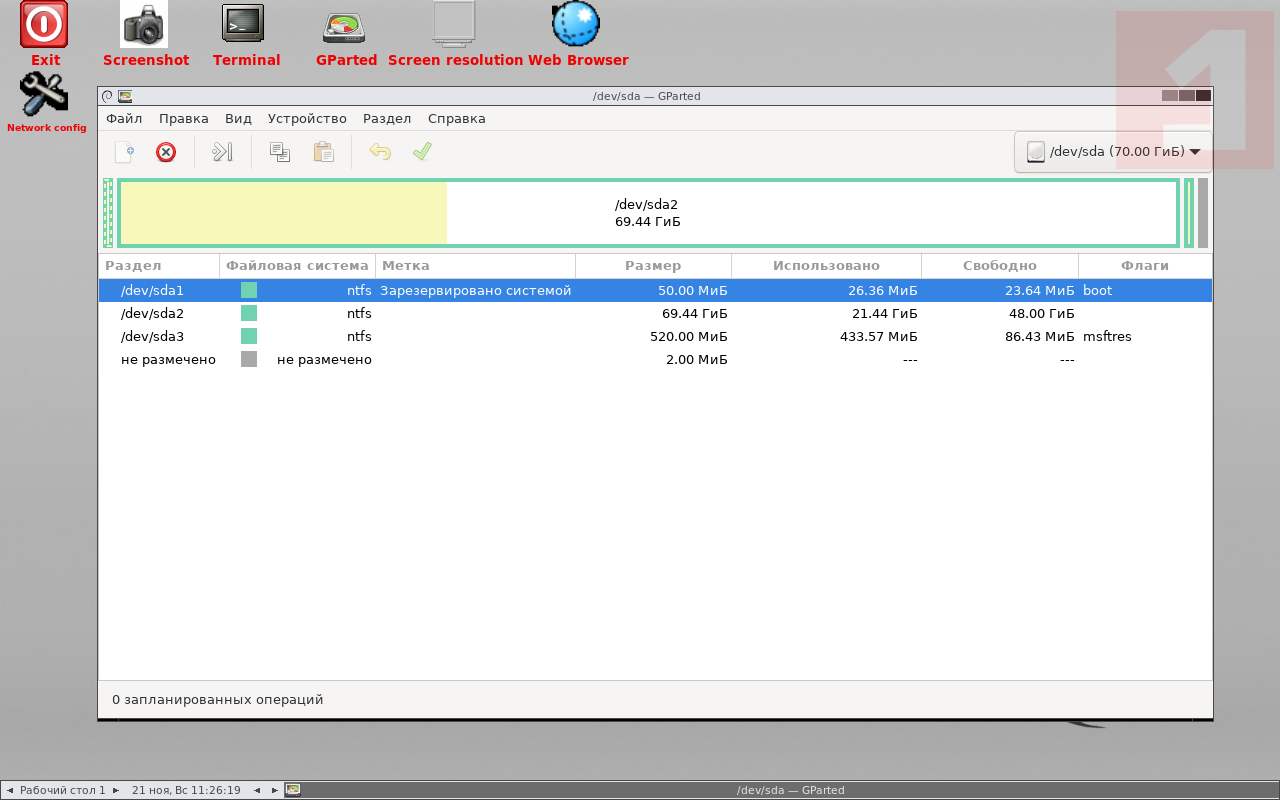Select partition /dev/sda1 in the list
1280x800 pixels.
pyautogui.click(x=152, y=290)
